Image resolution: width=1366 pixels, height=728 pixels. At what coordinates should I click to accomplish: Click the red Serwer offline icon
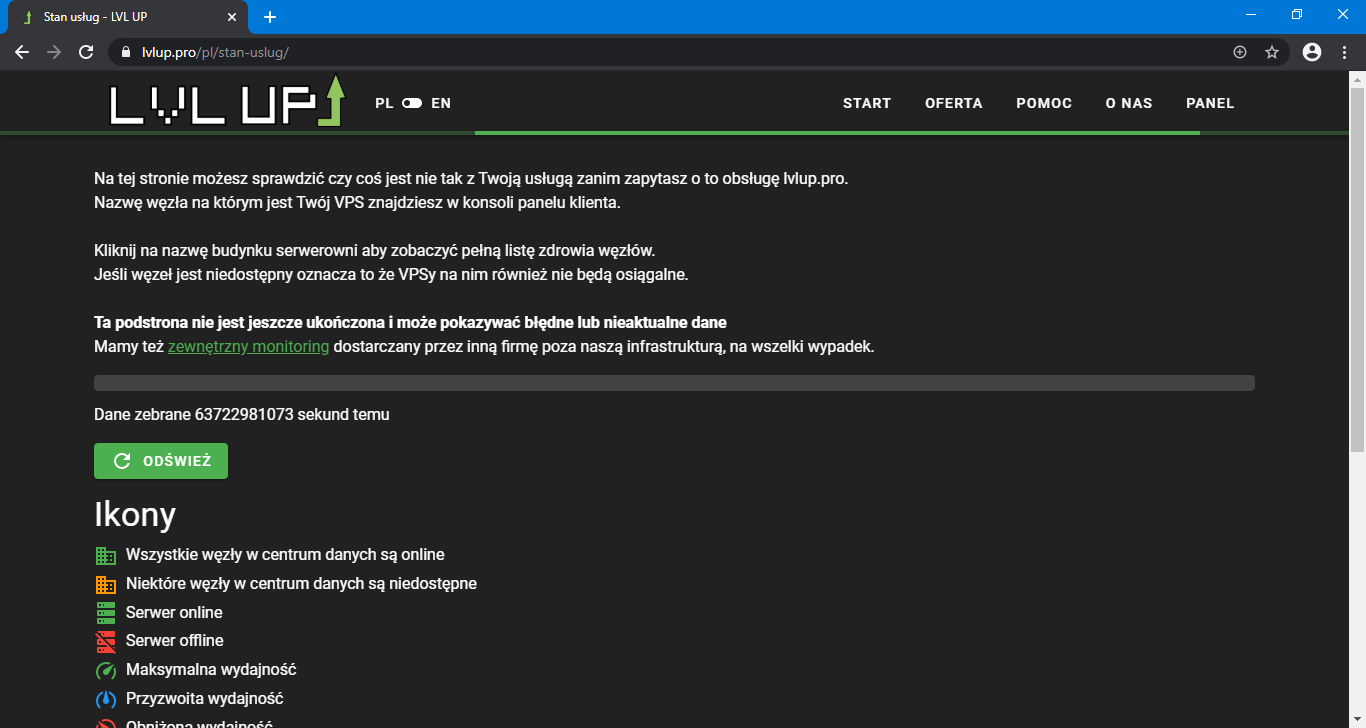pyautogui.click(x=106, y=641)
